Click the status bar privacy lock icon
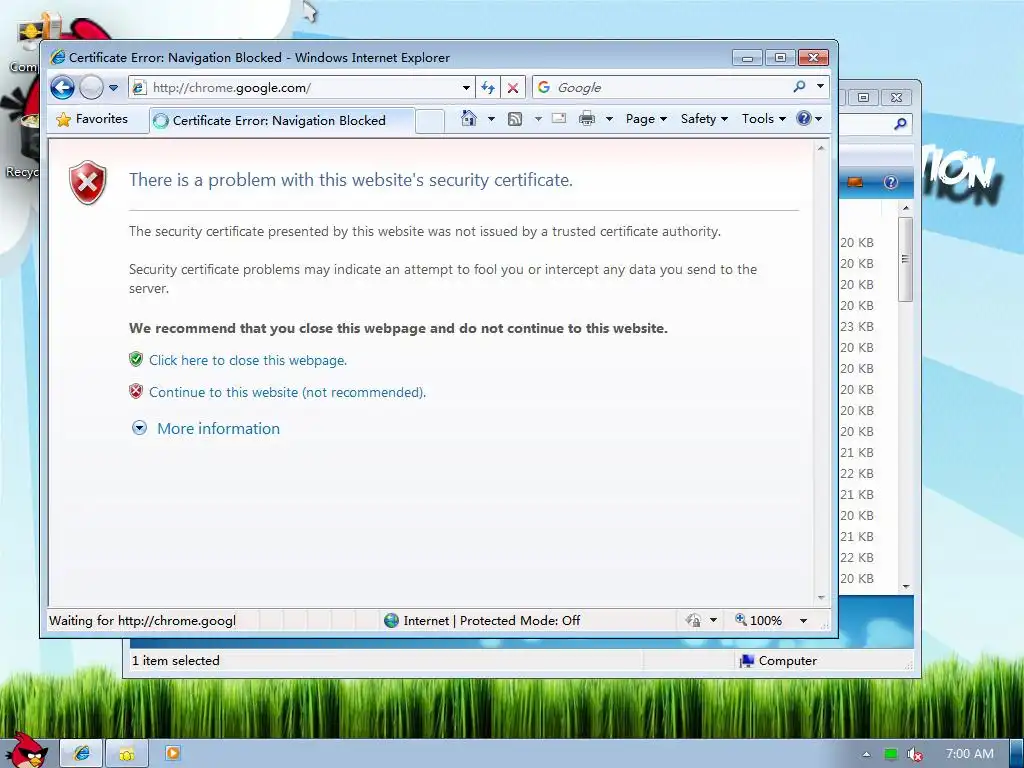The width and height of the screenshot is (1024, 768). 694,620
